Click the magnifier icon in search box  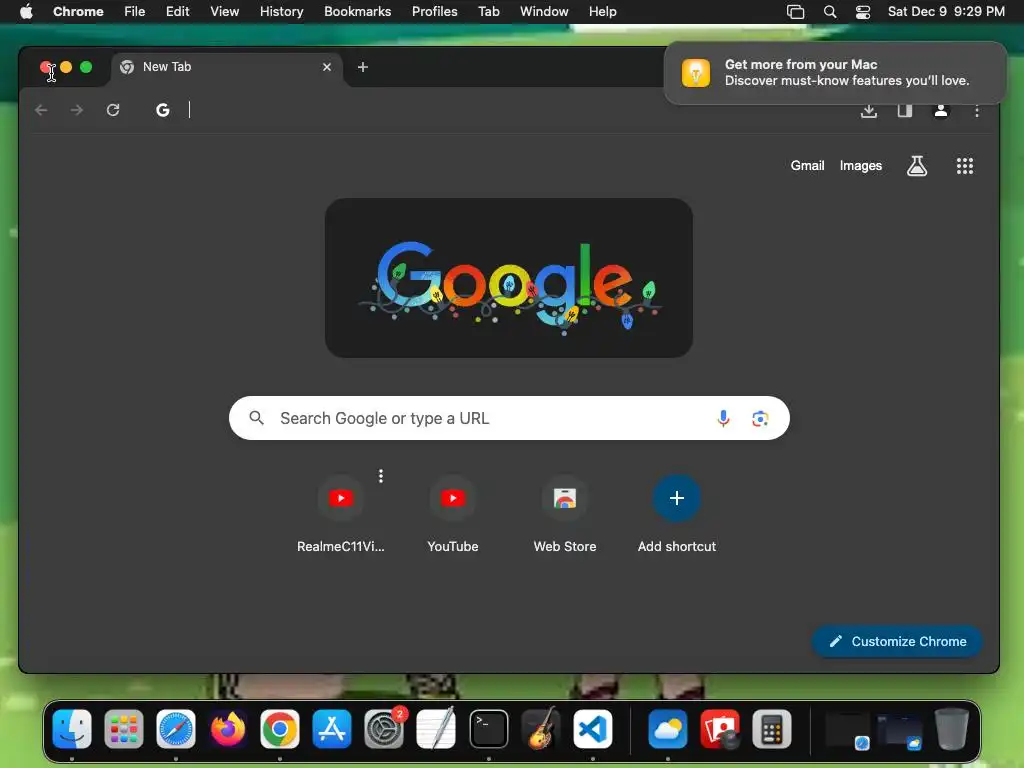click(257, 418)
